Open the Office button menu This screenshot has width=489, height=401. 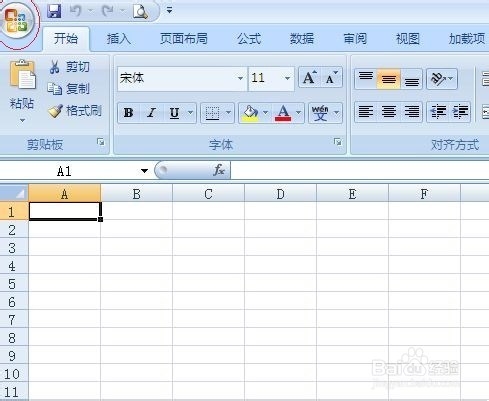tap(17, 21)
